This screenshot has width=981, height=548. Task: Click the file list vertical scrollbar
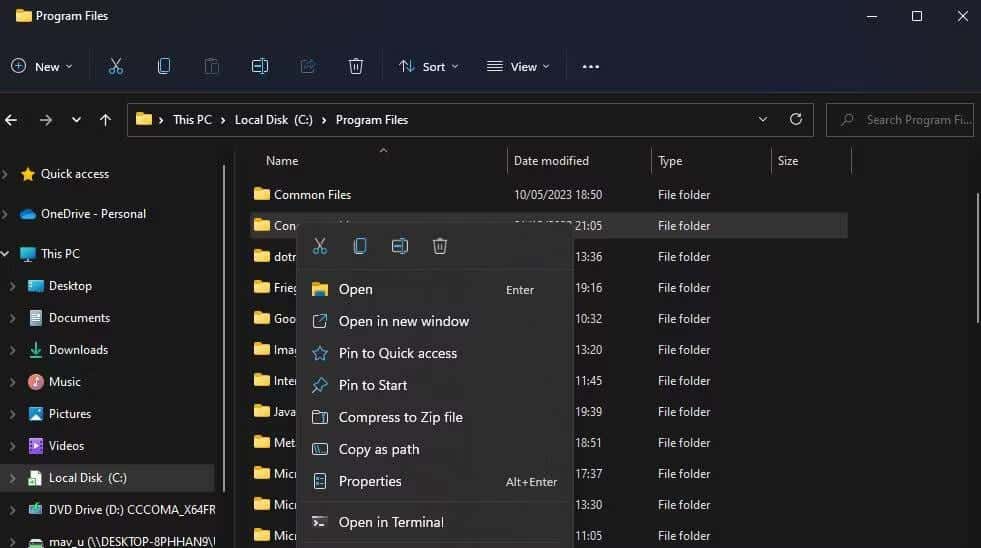pyautogui.click(x=978, y=258)
